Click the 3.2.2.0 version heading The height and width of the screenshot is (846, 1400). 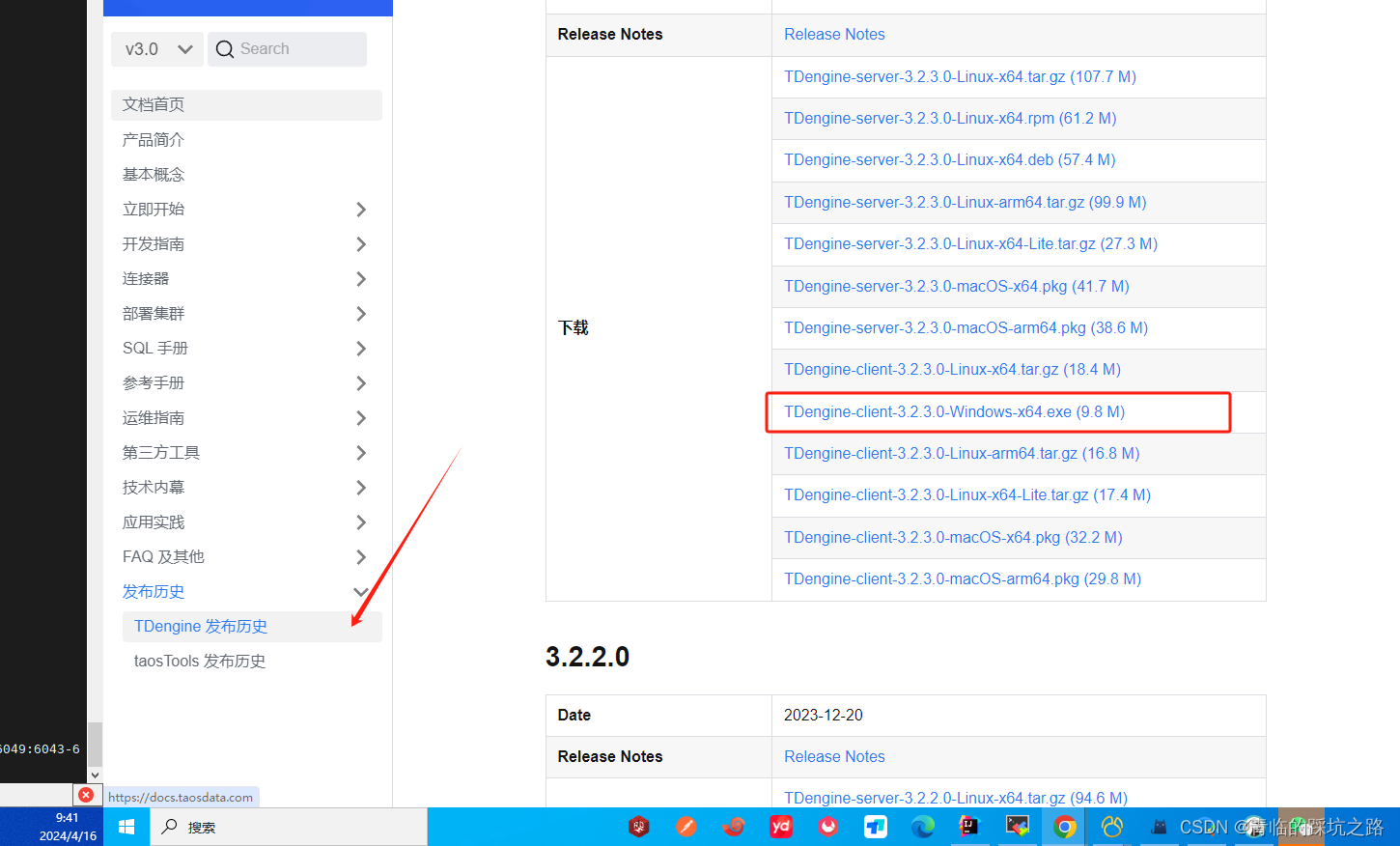tap(587, 658)
